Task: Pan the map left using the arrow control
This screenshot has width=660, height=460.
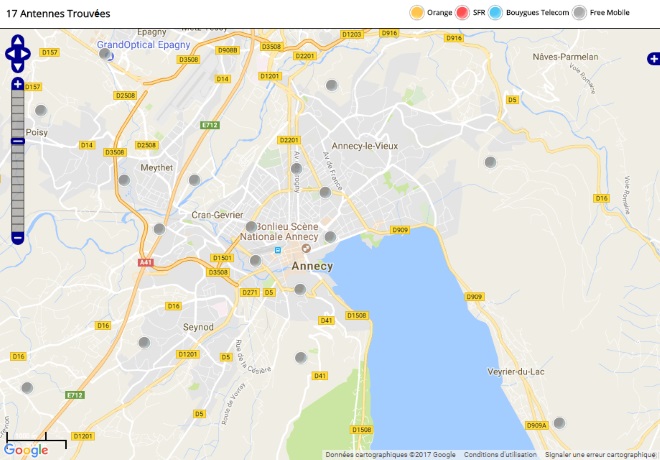Action: [10, 54]
